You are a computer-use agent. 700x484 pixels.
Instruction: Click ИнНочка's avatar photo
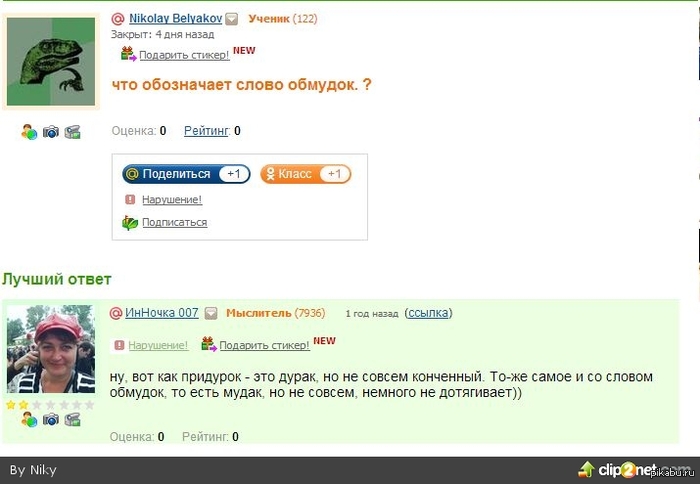(x=51, y=349)
